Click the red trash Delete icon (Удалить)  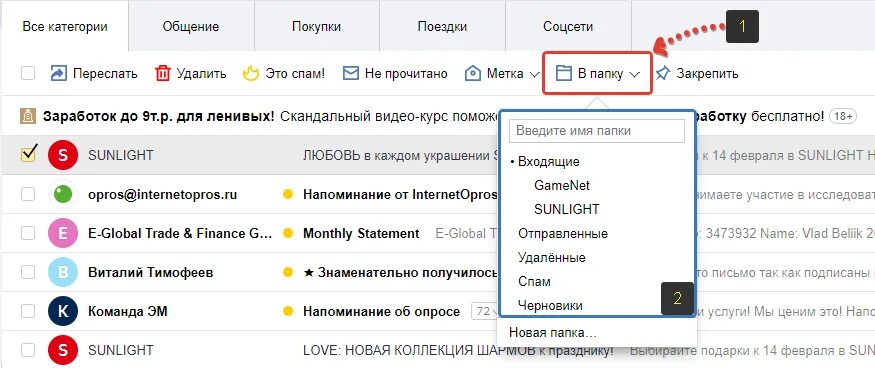(162, 73)
